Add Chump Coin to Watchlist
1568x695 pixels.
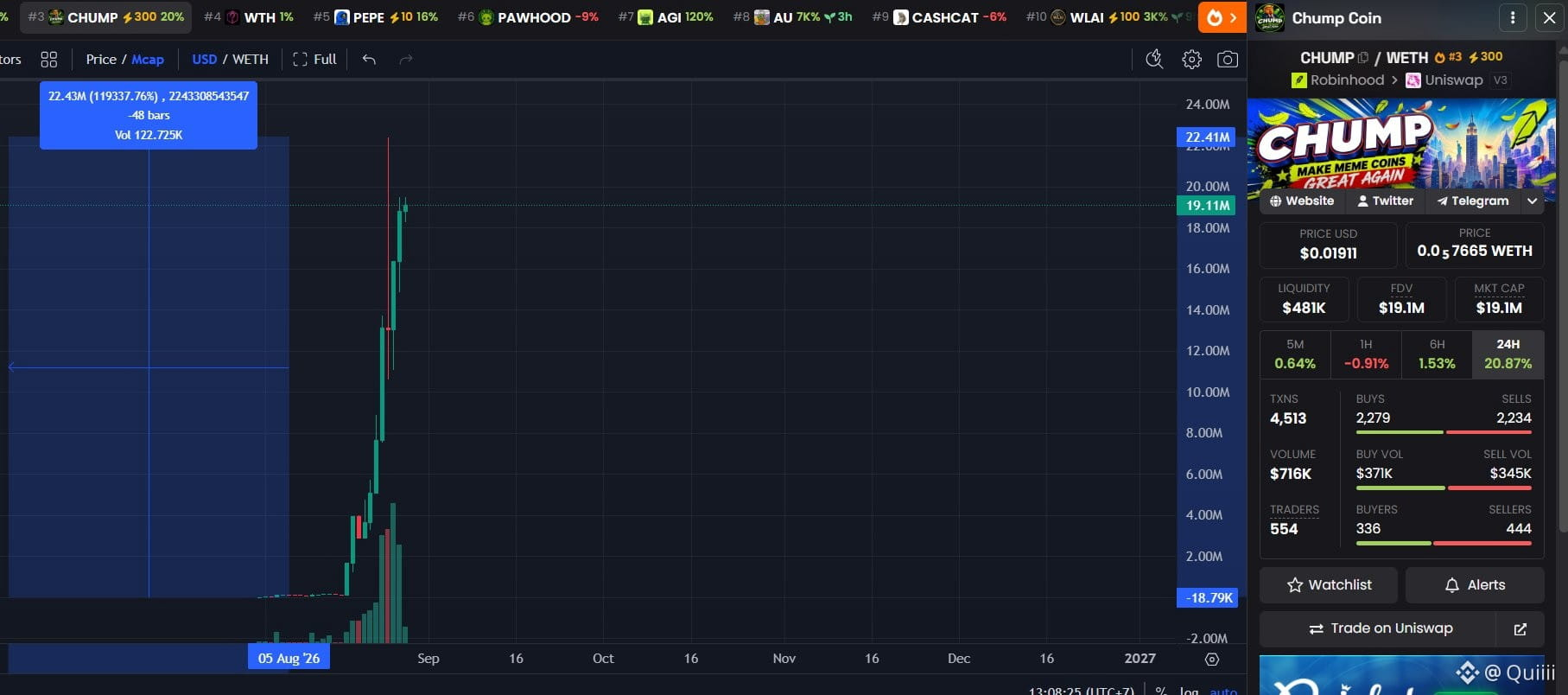click(x=1328, y=585)
